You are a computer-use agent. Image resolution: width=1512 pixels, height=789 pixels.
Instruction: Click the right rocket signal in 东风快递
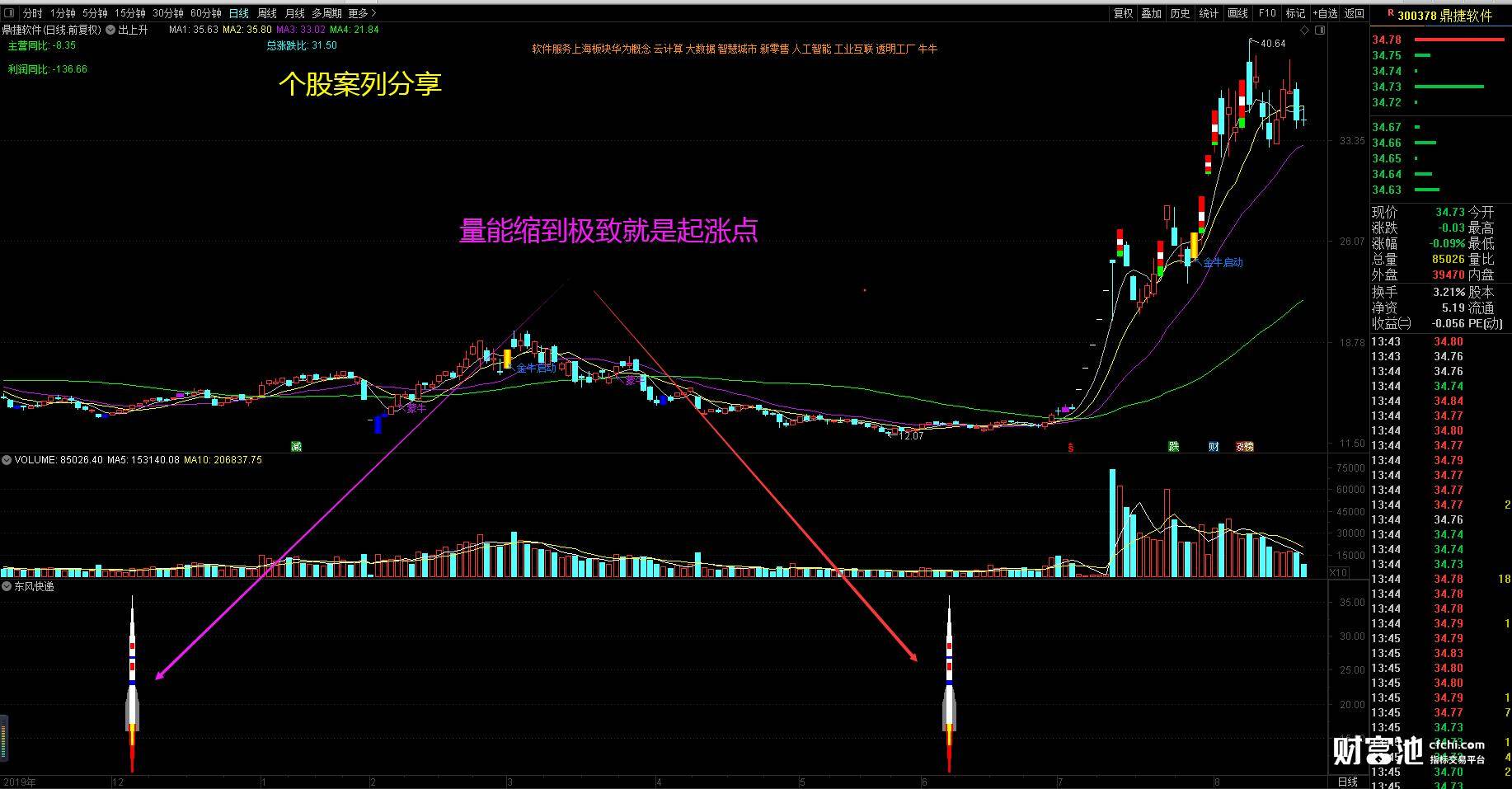point(949,684)
